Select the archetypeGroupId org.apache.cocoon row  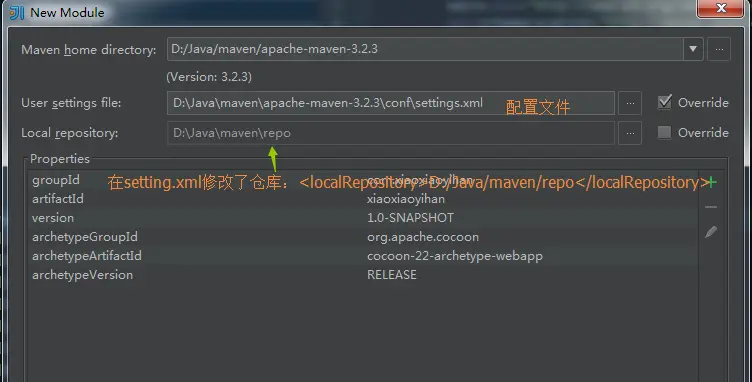point(363,237)
